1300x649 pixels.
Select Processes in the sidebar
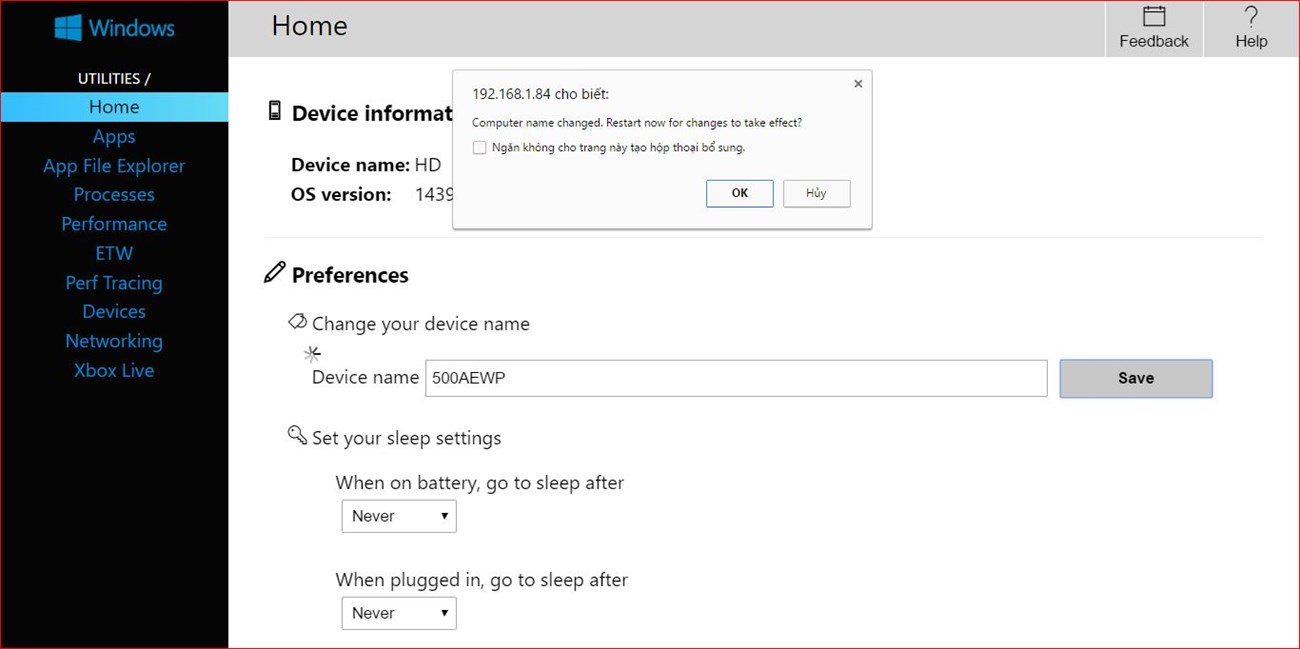coord(114,194)
